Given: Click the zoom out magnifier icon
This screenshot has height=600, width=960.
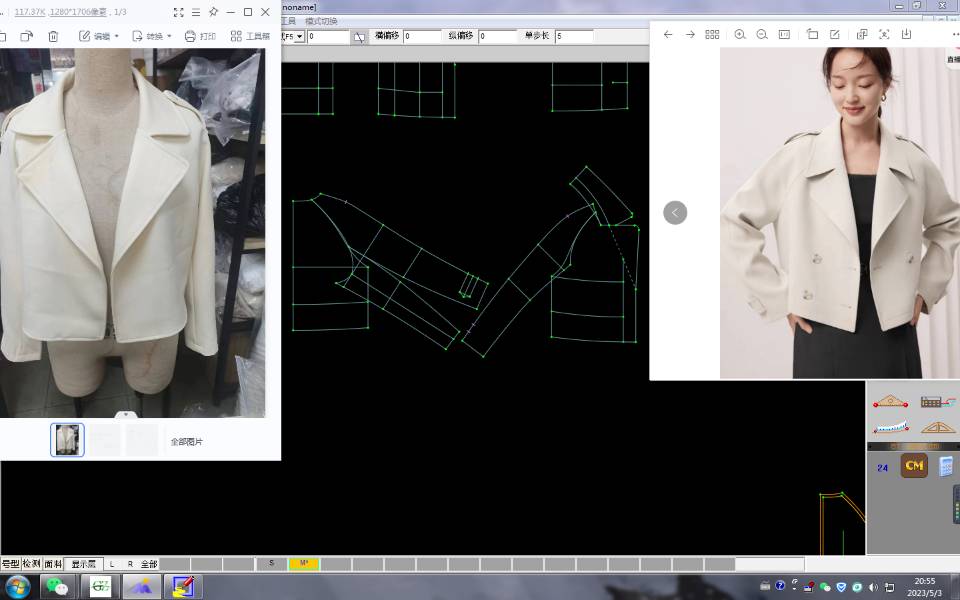Looking at the screenshot, I should (762, 34).
